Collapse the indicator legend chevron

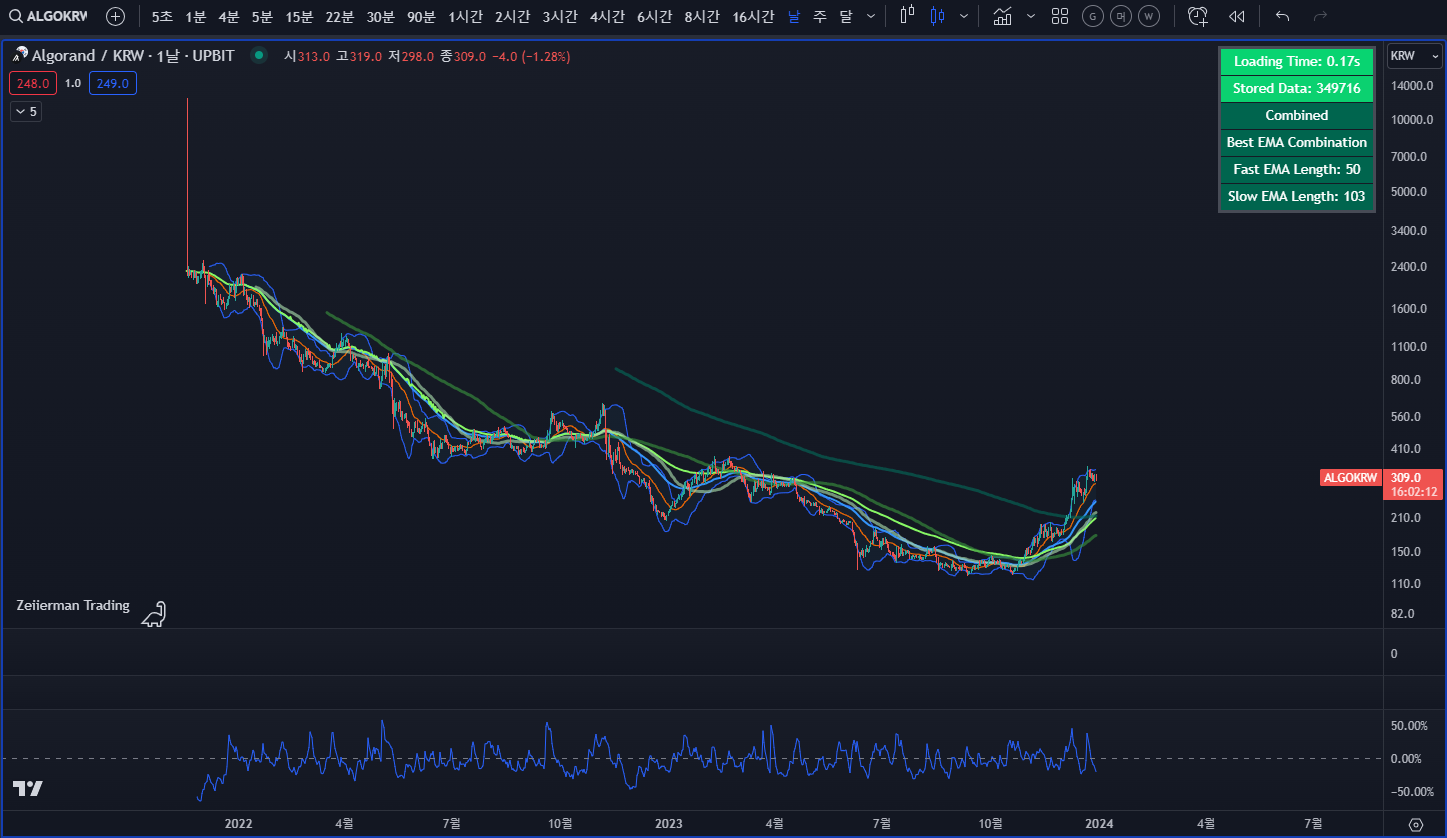[25, 111]
